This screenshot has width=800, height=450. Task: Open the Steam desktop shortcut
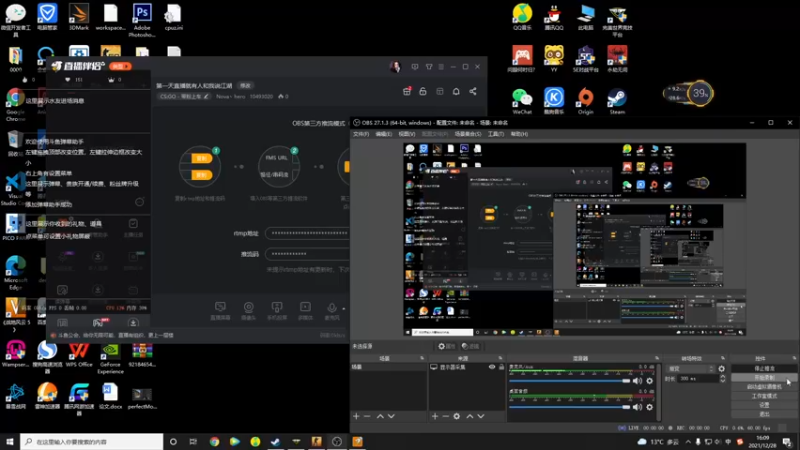click(617, 101)
